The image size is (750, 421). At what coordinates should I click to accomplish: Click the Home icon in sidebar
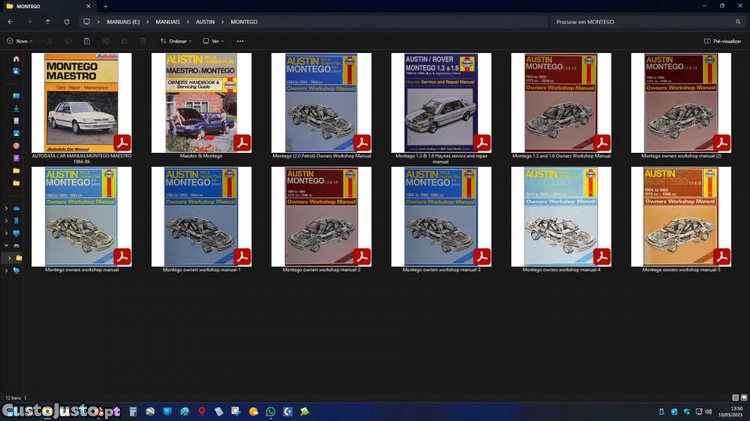click(16, 59)
